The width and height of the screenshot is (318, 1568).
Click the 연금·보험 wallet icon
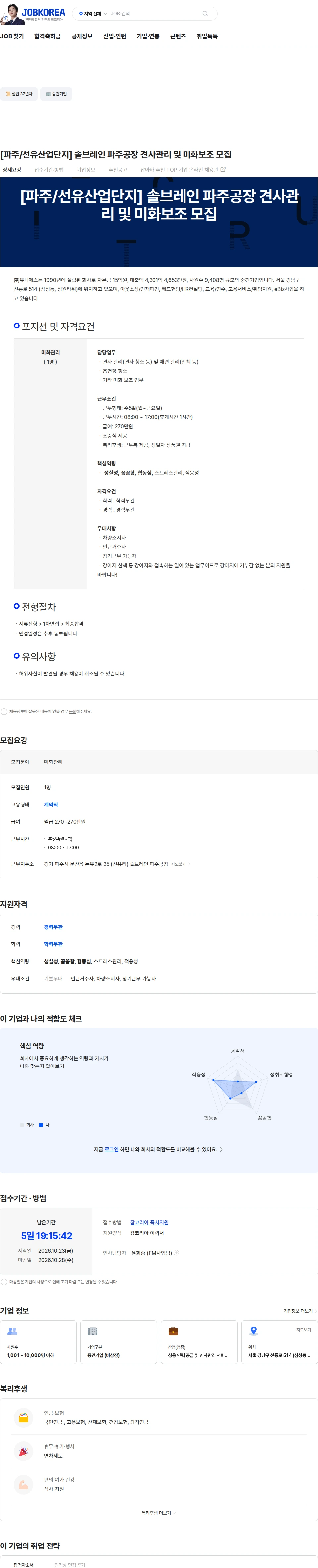click(23, 1418)
